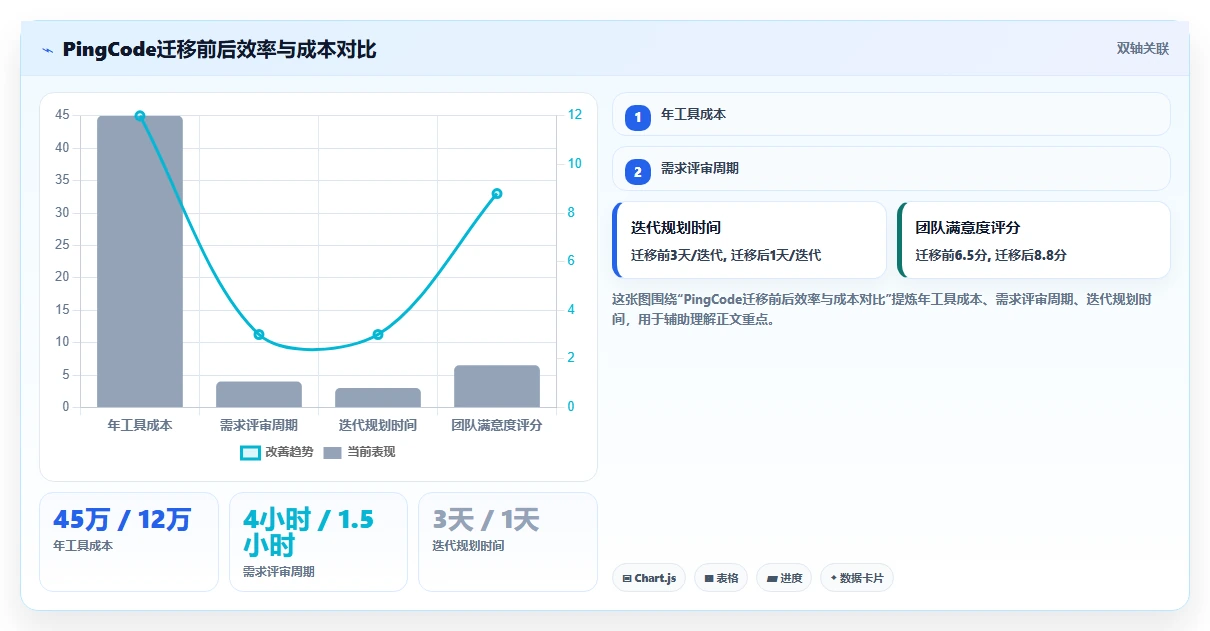Click the text 迁移前3天/迭代, 迁移后1天/迭代
This screenshot has width=1210, height=631.
tap(726, 255)
